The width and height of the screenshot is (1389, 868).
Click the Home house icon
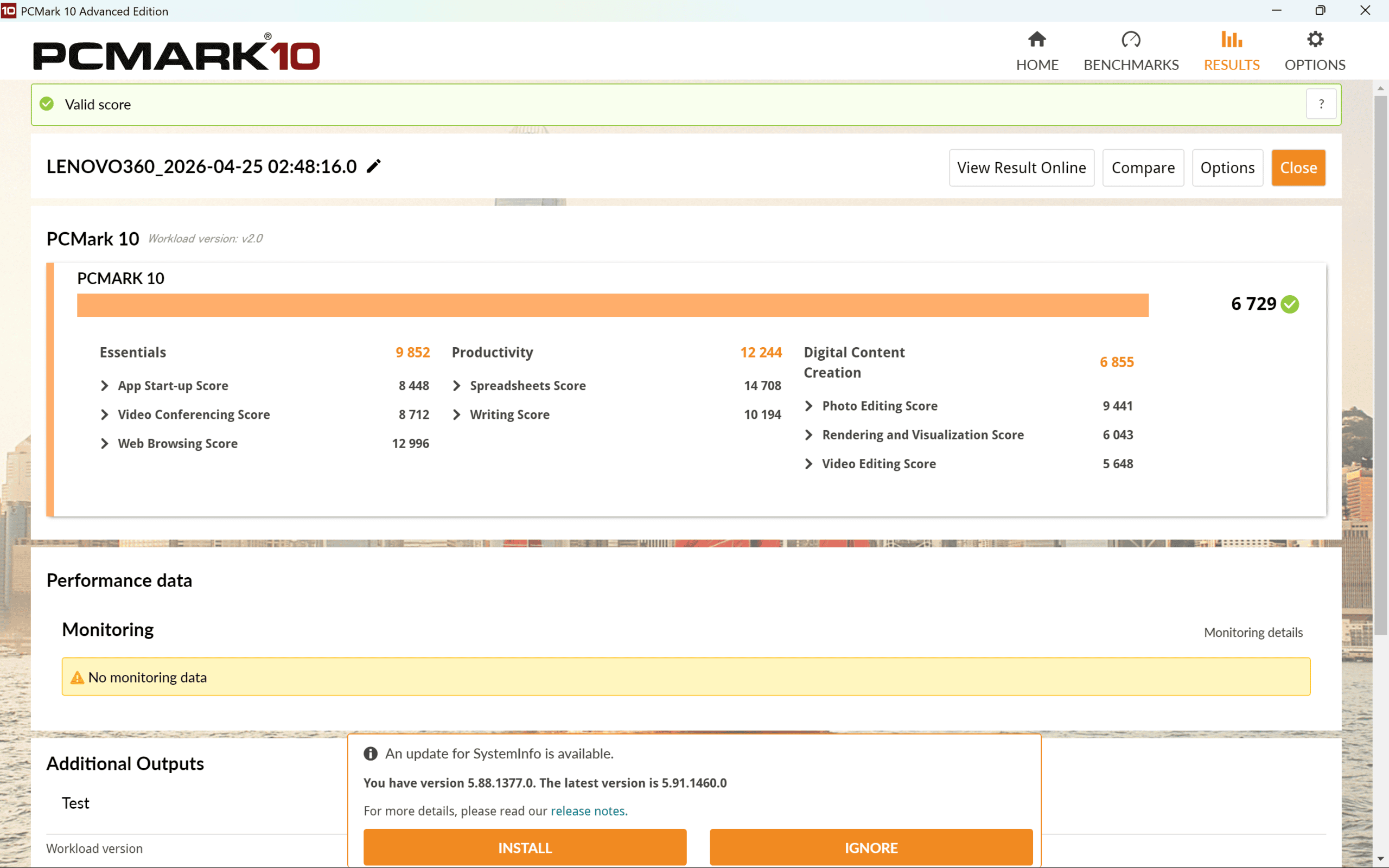click(1036, 39)
